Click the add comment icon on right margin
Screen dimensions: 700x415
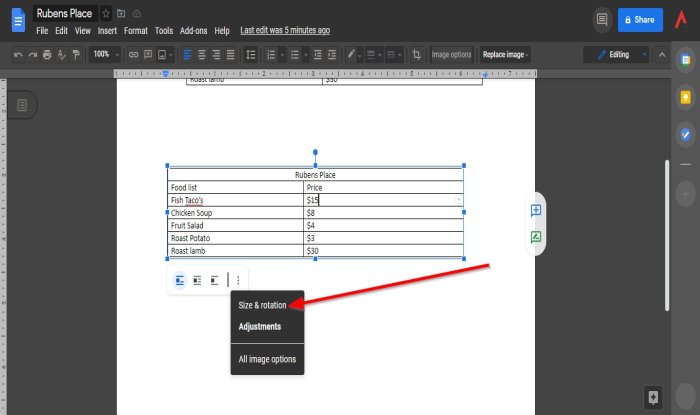536,210
